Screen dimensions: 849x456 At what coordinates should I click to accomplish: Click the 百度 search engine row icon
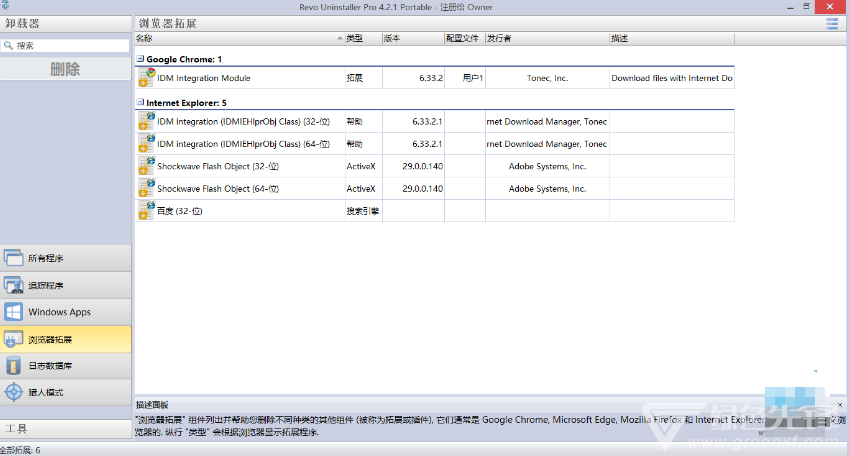pos(146,210)
